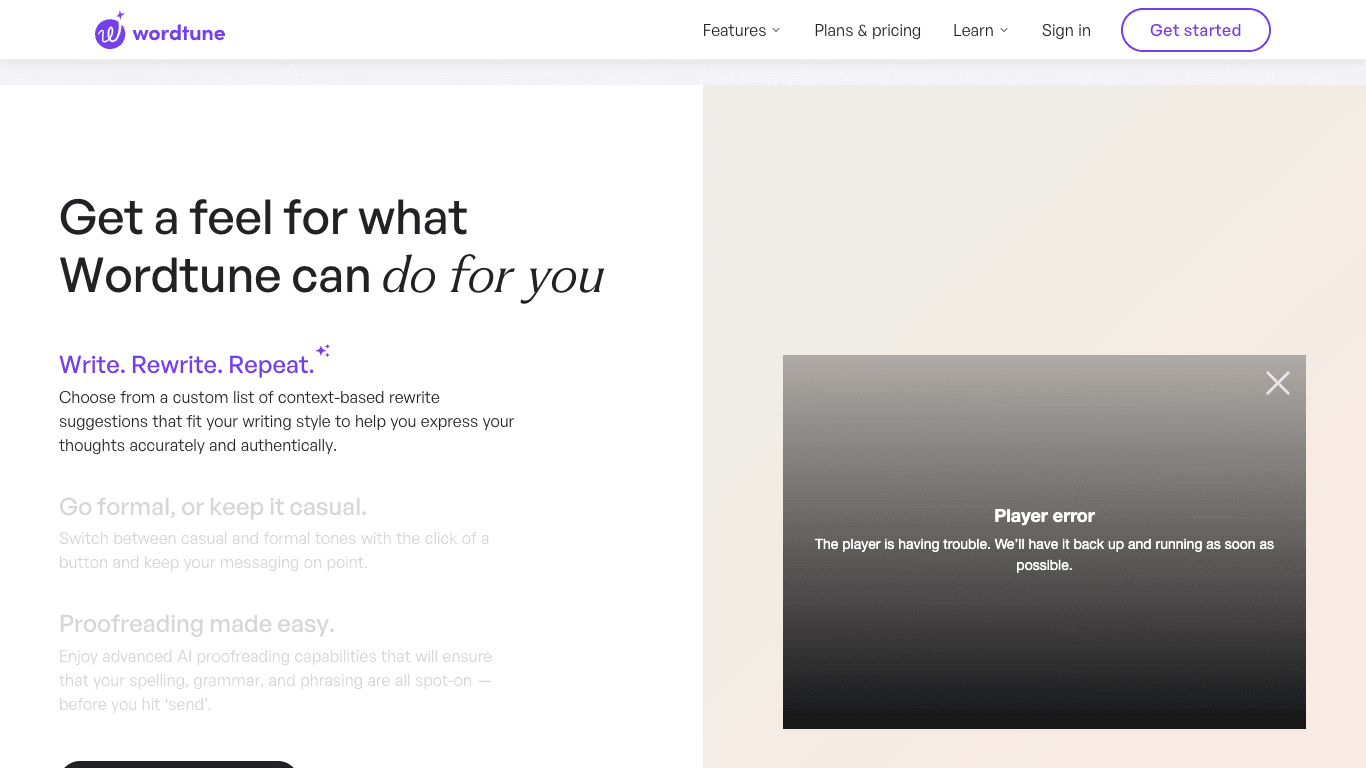Expand the Features dropdown chevron

776,31
